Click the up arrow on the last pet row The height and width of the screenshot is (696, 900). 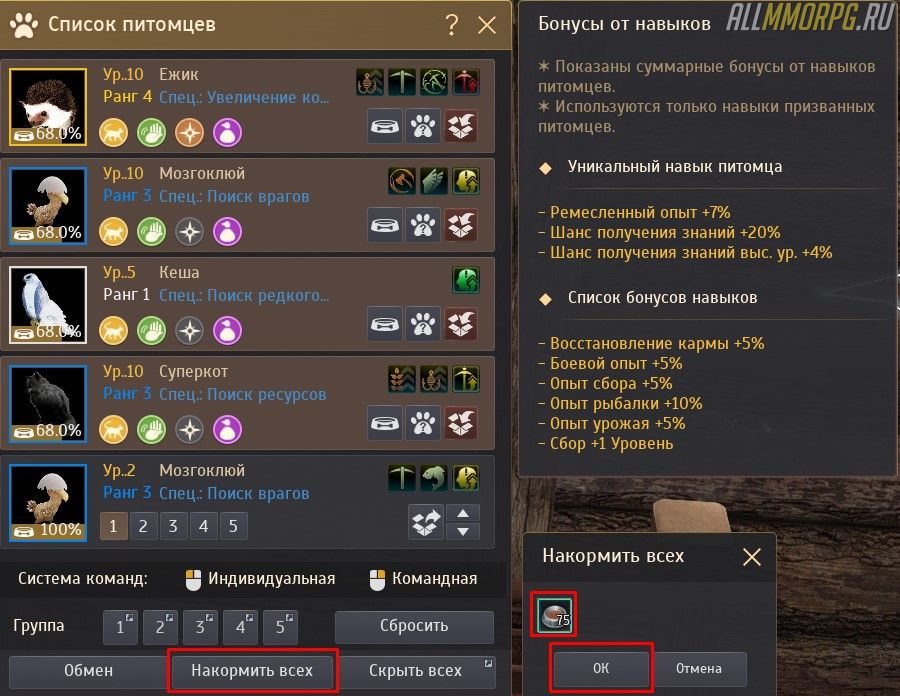tap(463, 514)
